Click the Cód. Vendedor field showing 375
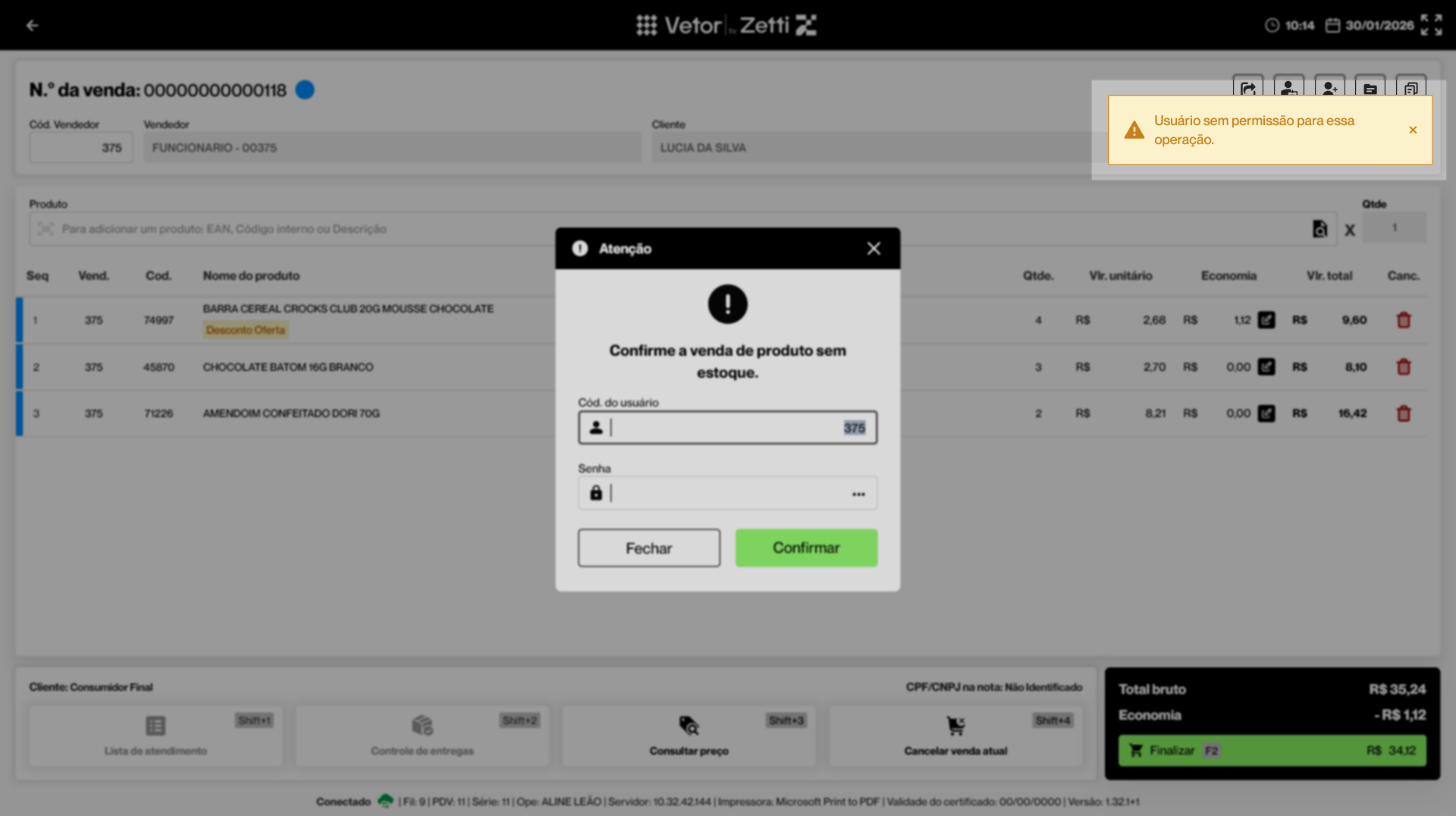Screen dimensions: 1456x816 click(81, 147)
